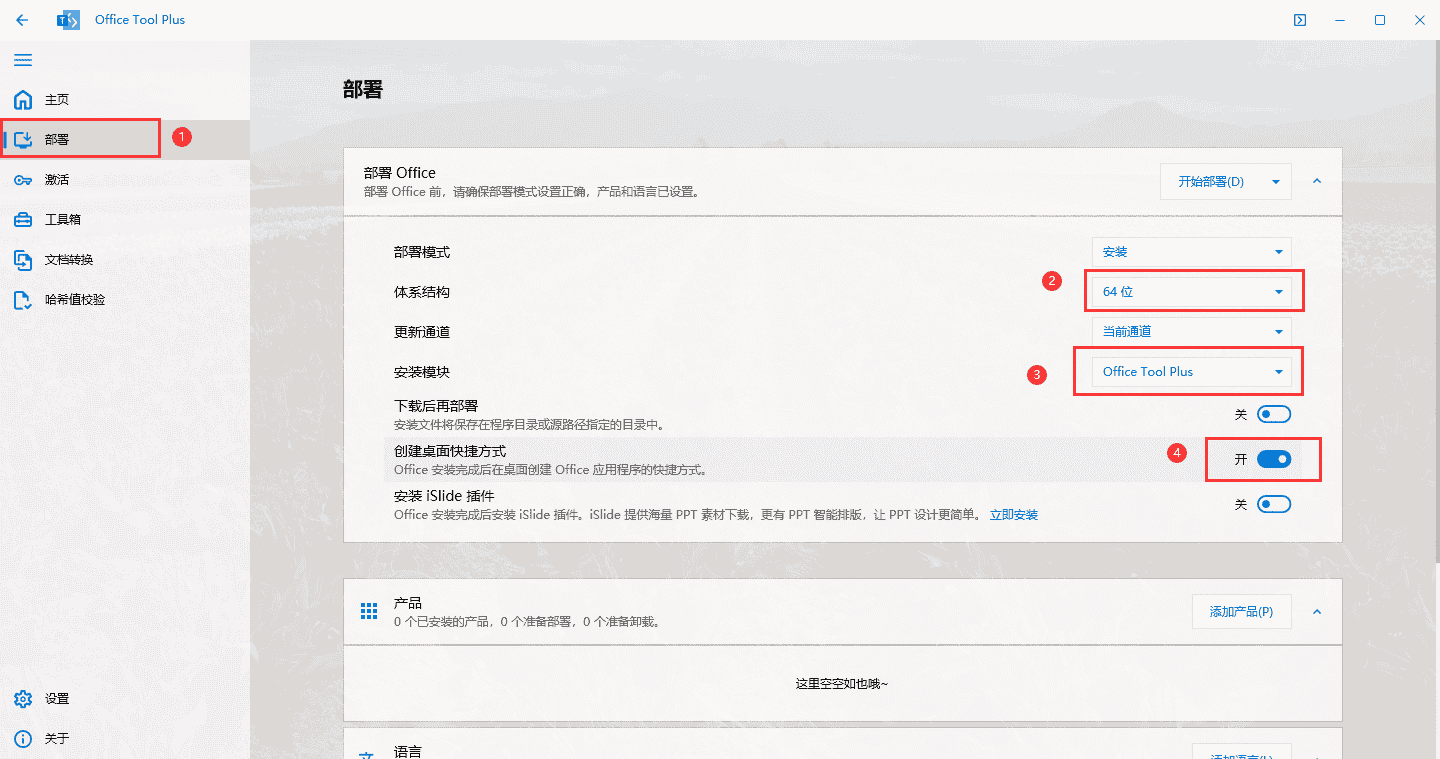Click the 体系结构 label
1440x759 pixels.
[422, 292]
